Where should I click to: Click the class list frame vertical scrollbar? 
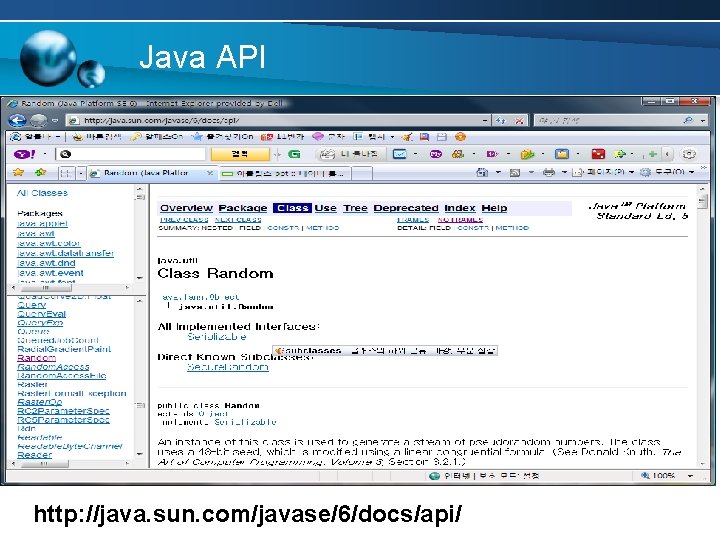[x=140, y=377]
